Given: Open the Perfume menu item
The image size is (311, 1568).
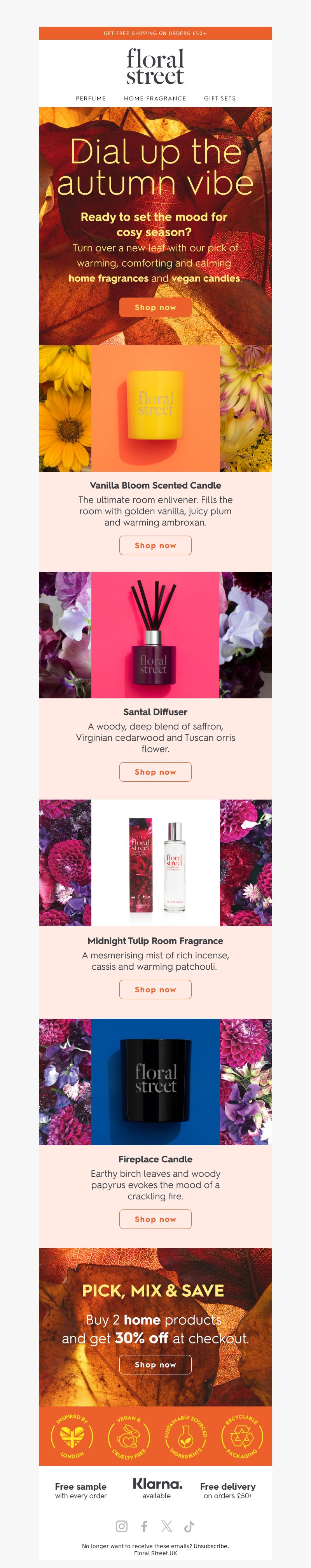Looking at the screenshot, I should pos(91,98).
